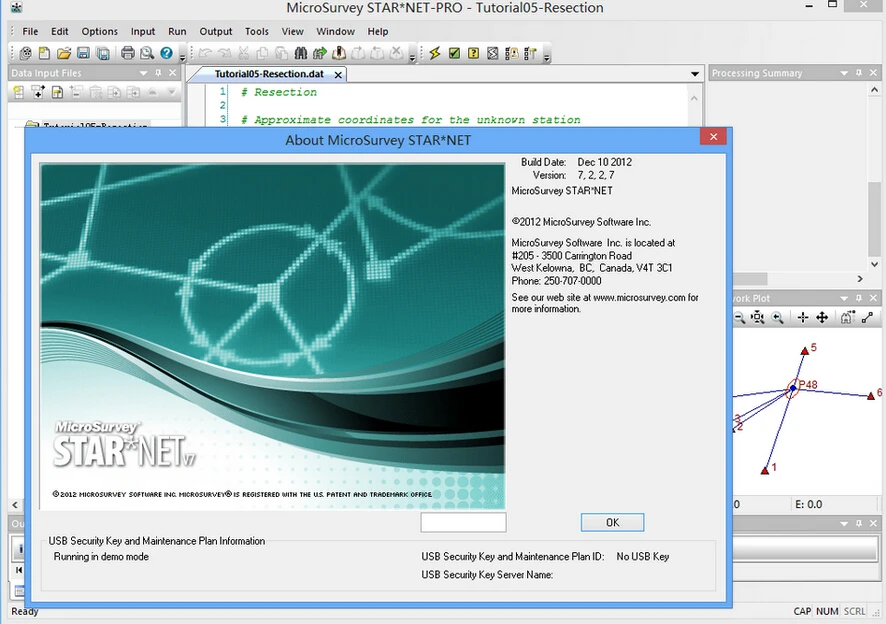The image size is (886, 624).
Task: Open the Run menu
Action: [177, 32]
